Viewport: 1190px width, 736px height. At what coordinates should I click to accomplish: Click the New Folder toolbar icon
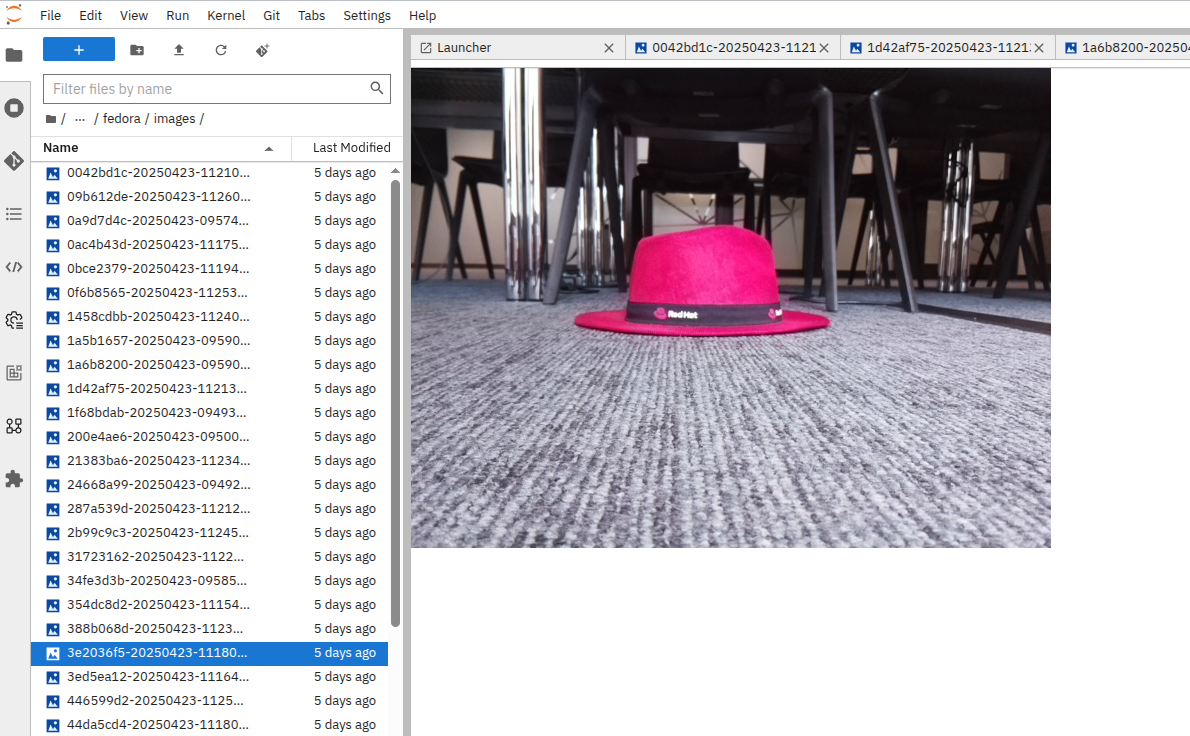137,50
